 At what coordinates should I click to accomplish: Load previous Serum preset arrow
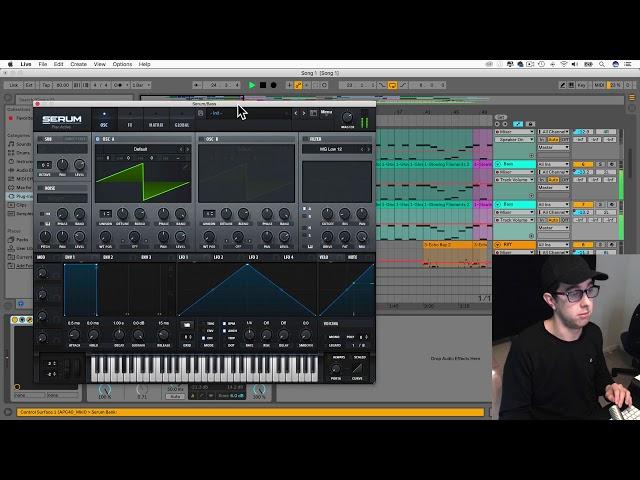[x=296, y=113]
